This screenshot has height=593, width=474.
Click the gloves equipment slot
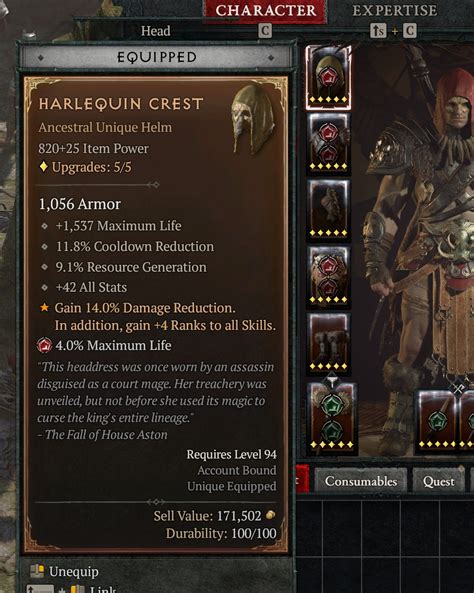pyautogui.click(x=328, y=210)
